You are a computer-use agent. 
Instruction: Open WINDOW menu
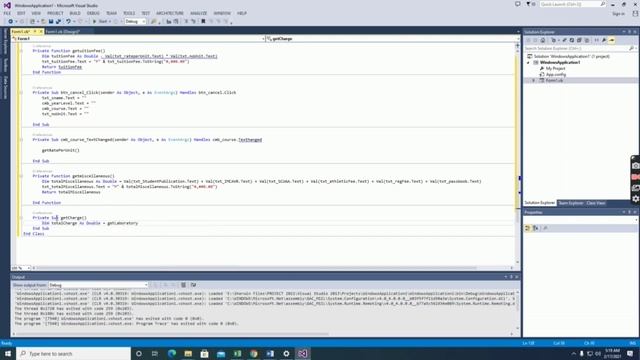point(222,13)
